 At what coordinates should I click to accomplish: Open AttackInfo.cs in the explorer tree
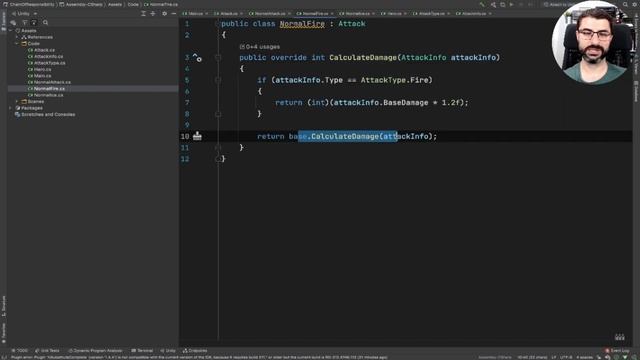coord(45,56)
